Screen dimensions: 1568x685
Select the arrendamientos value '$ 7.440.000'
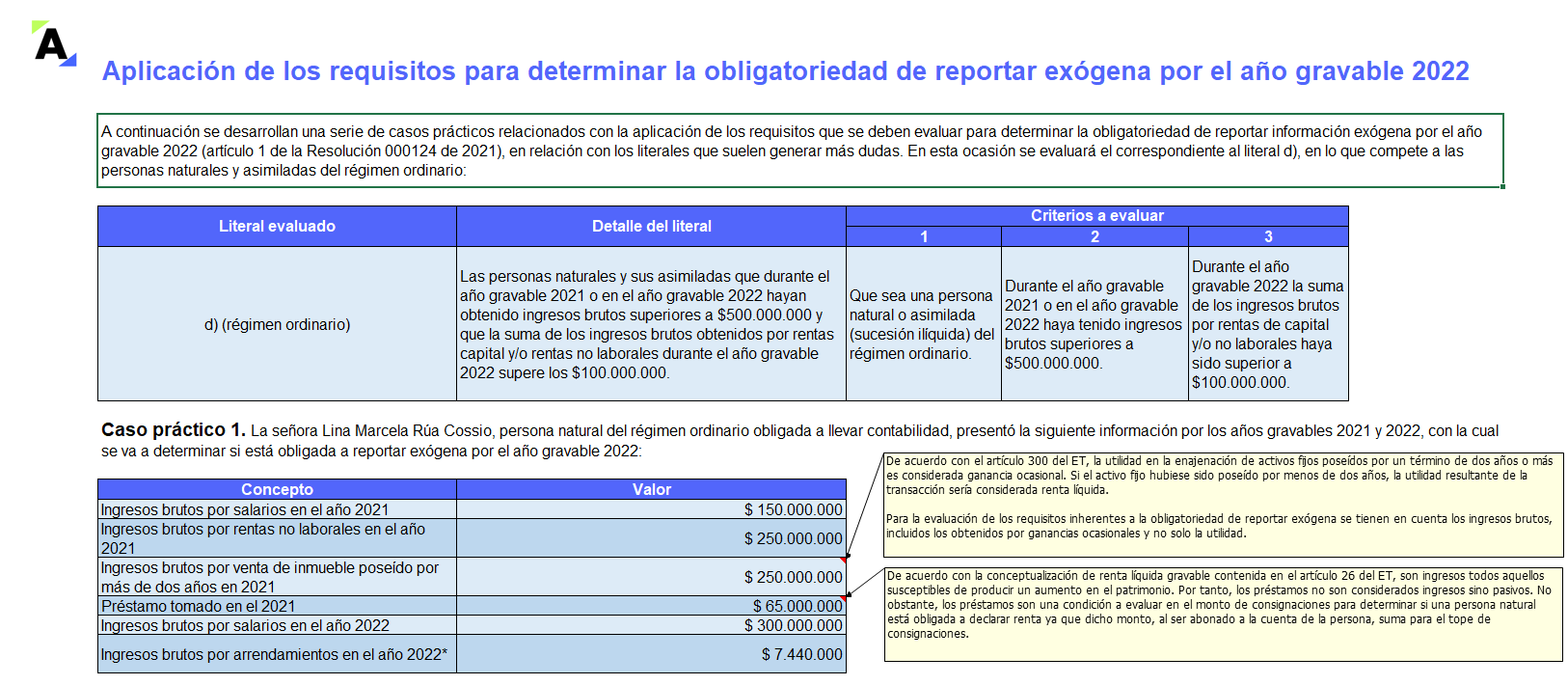(652, 654)
